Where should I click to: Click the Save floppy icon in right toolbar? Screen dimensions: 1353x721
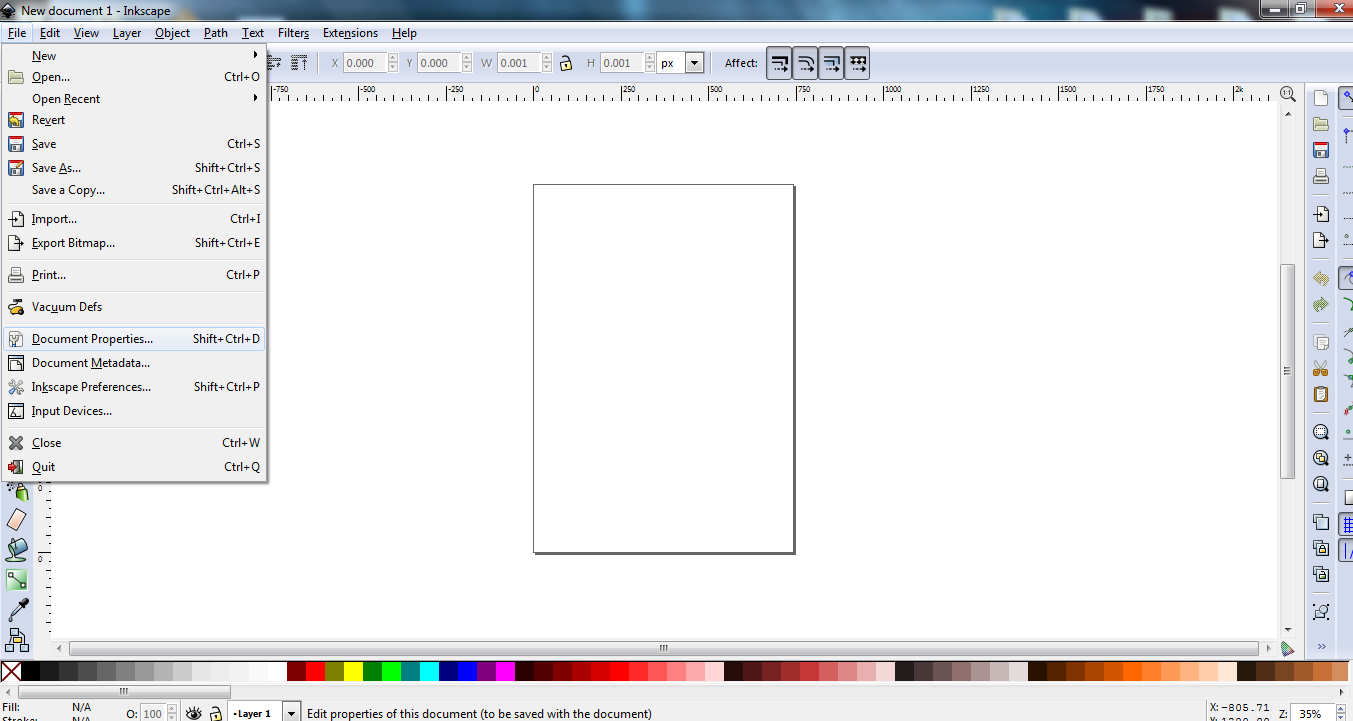1321,150
